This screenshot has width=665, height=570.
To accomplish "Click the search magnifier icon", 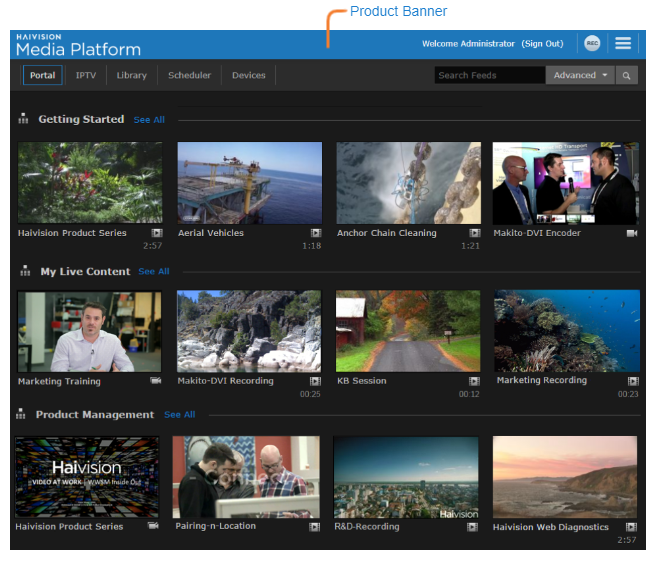I will pyautogui.click(x=627, y=75).
